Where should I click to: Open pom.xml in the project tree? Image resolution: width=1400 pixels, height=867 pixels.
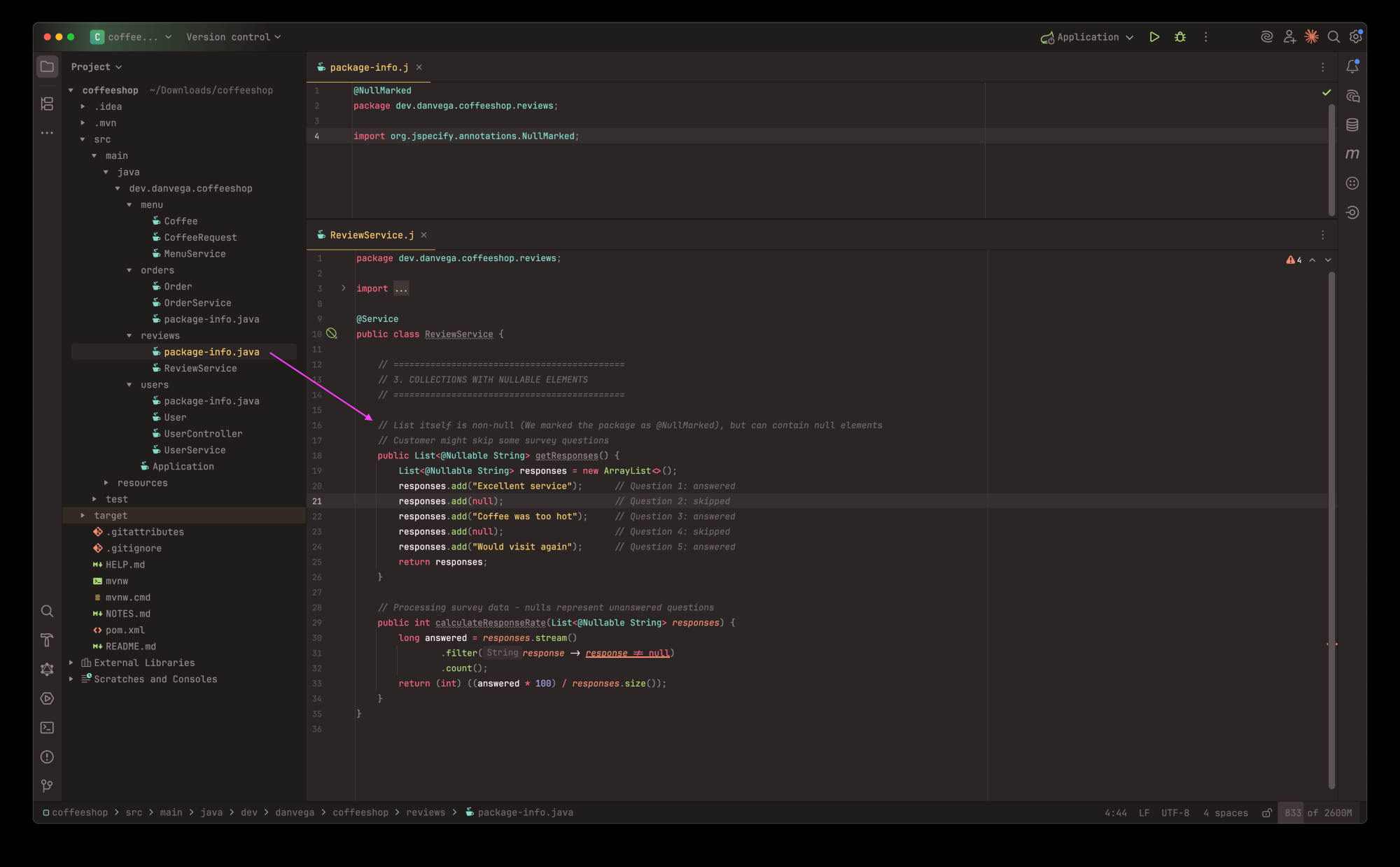125,630
